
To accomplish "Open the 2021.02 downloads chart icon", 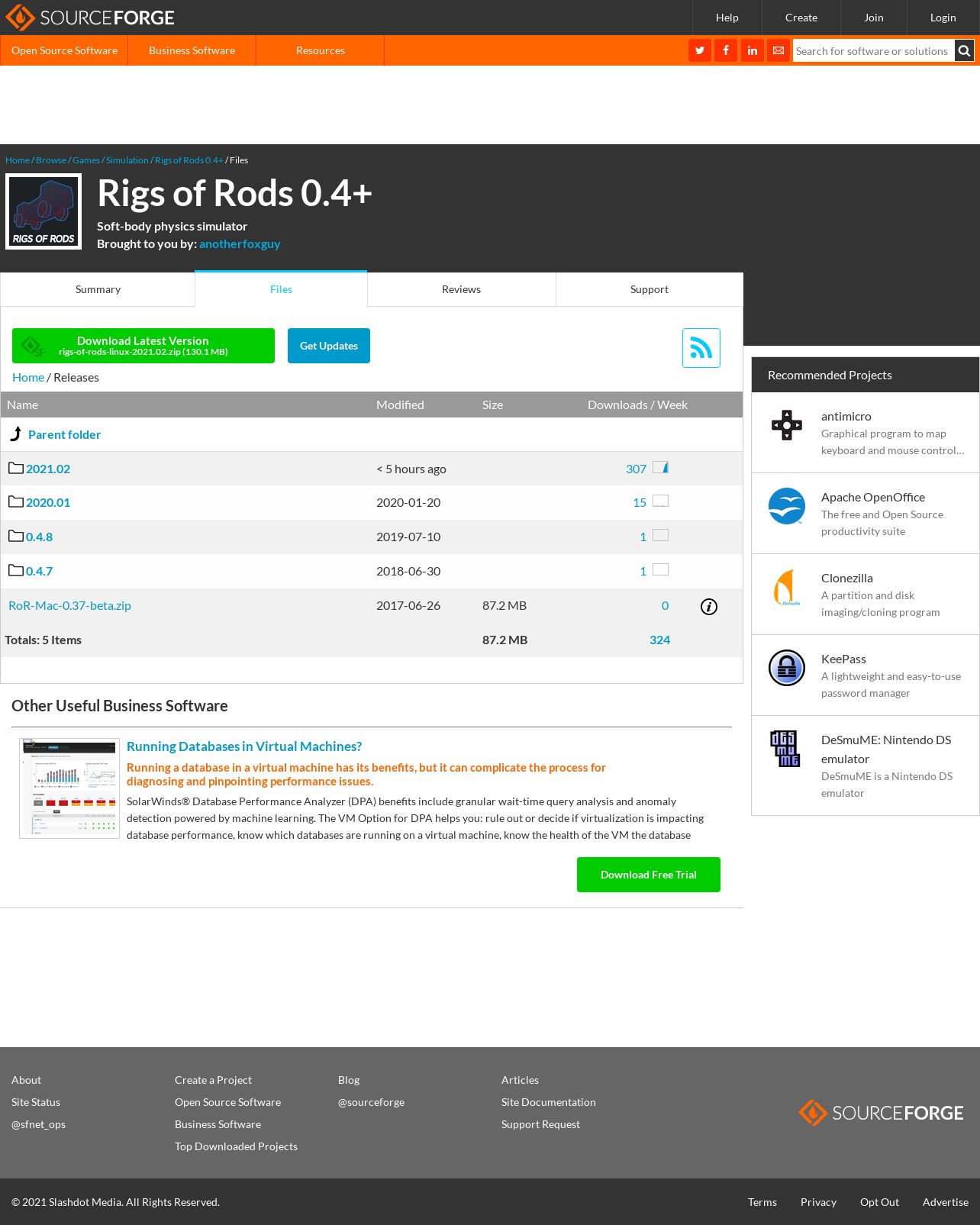I will coord(661,467).
